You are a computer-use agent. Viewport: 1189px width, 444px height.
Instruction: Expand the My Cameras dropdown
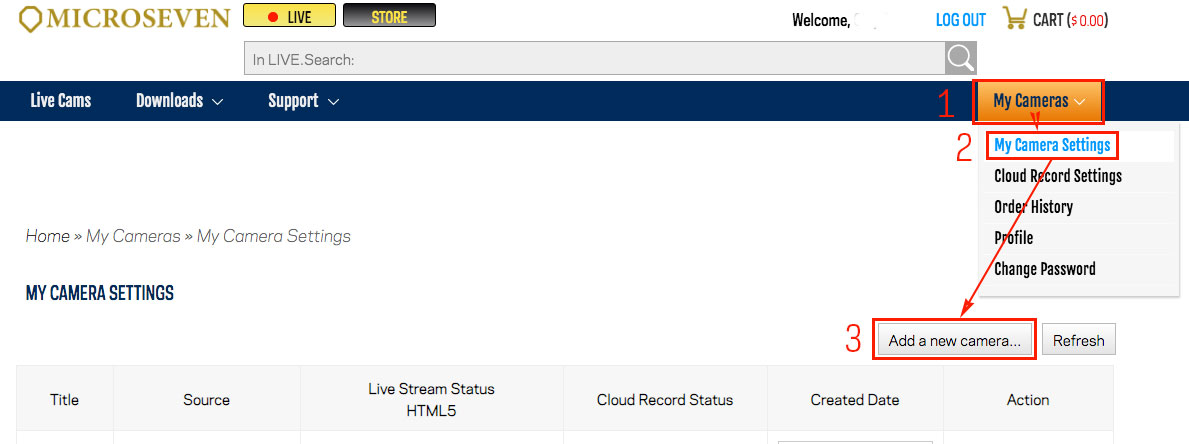tap(1039, 101)
